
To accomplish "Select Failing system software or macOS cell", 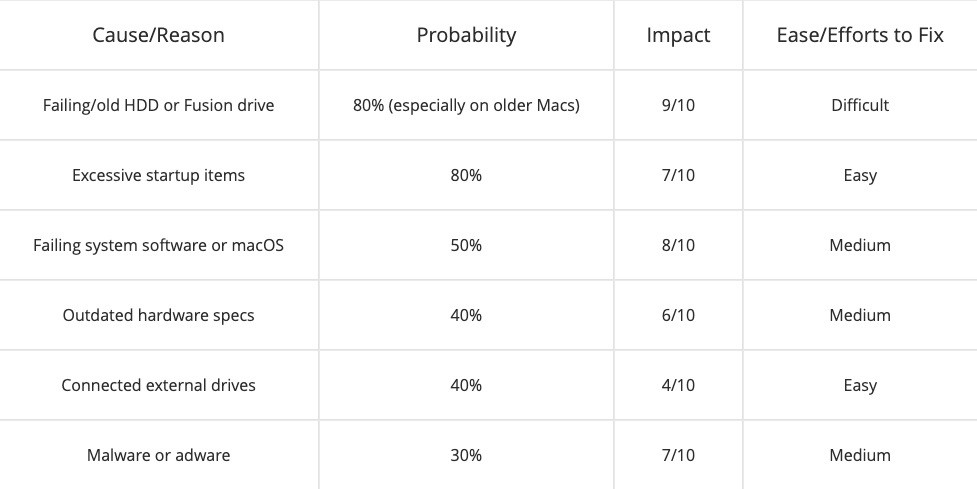I will click(158, 245).
